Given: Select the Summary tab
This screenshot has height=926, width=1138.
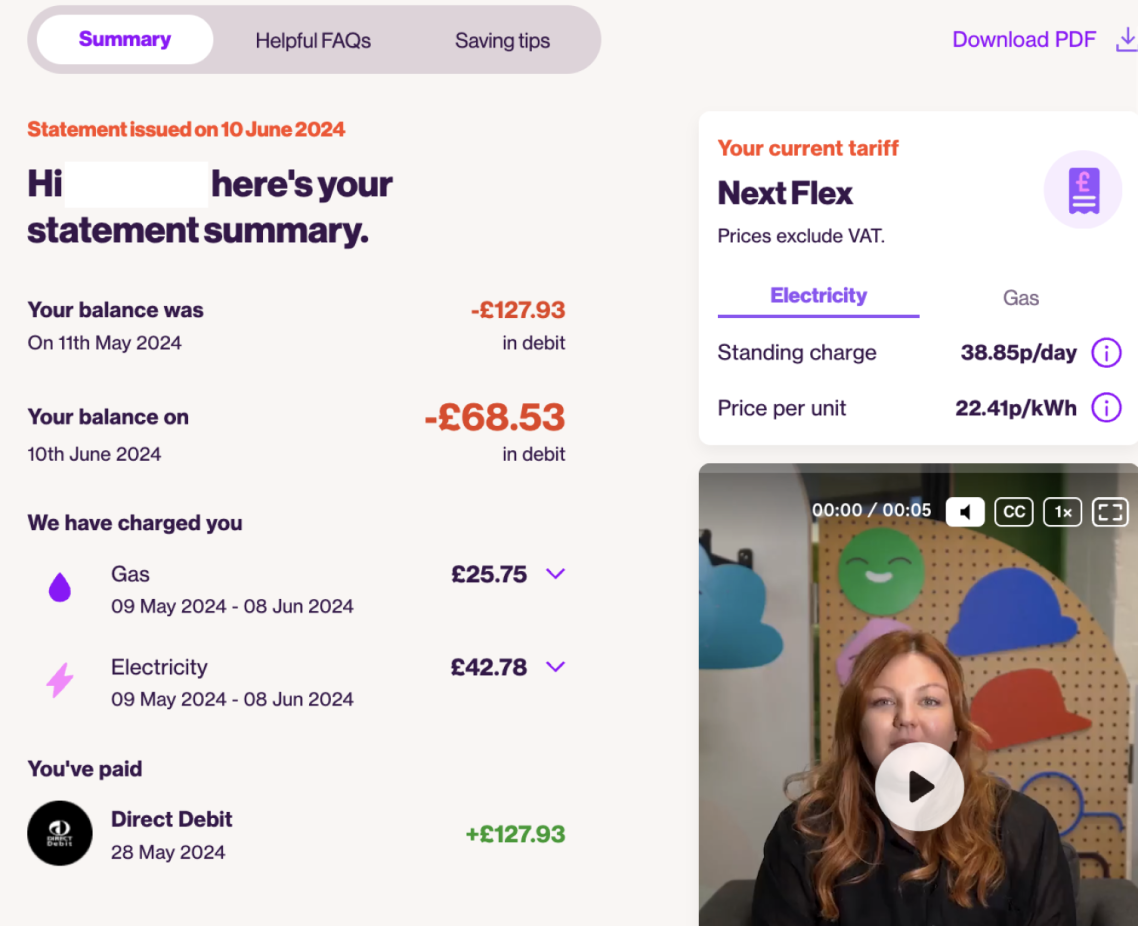Looking at the screenshot, I should click(x=125, y=40).
